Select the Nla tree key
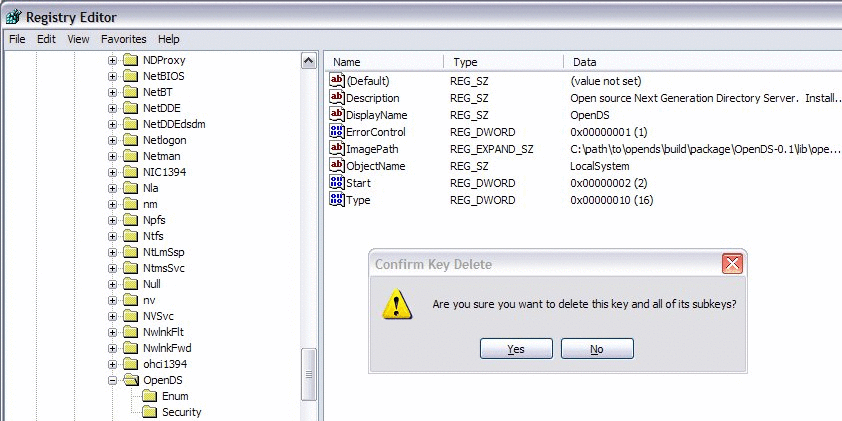 tap(150, 188)
